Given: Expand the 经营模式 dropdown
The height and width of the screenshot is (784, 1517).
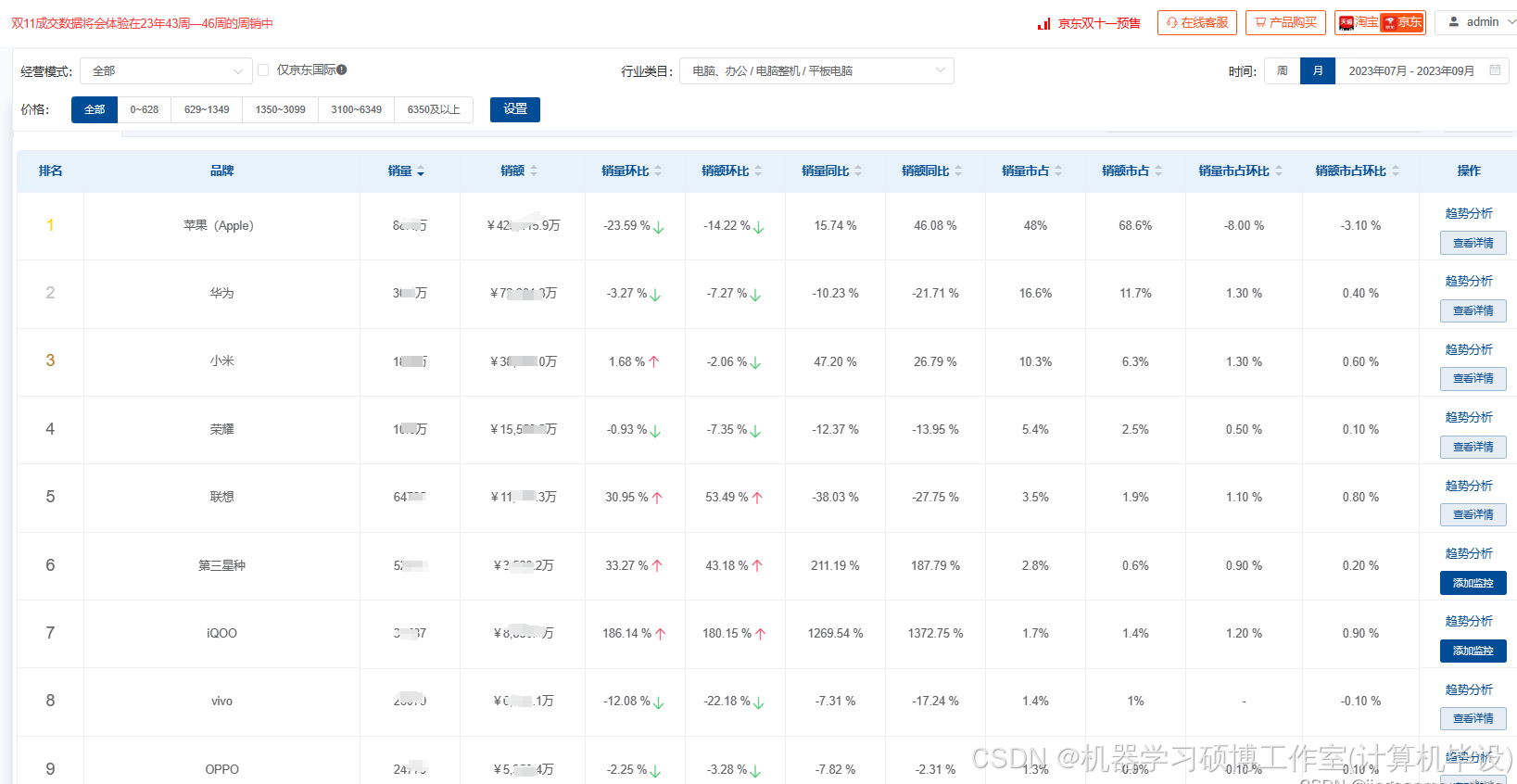Looking at the screenshot, I should (x=166, y=71).
